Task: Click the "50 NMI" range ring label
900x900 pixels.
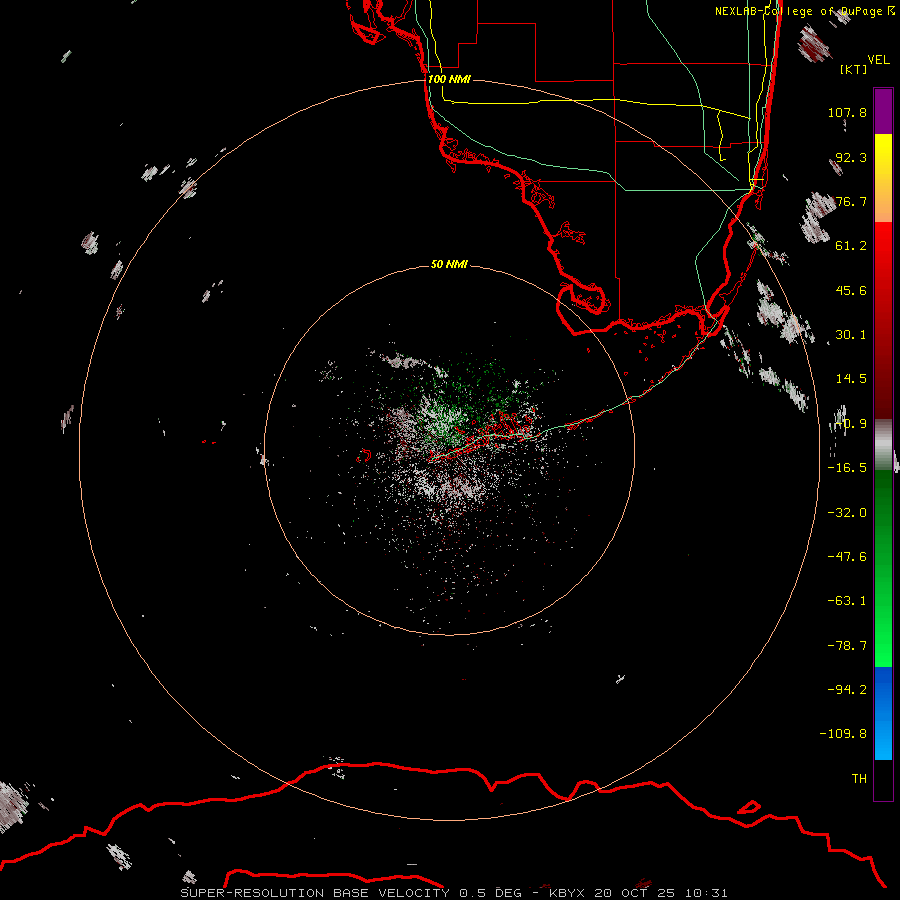Action: pyautogui.click(x=449, y=264)
